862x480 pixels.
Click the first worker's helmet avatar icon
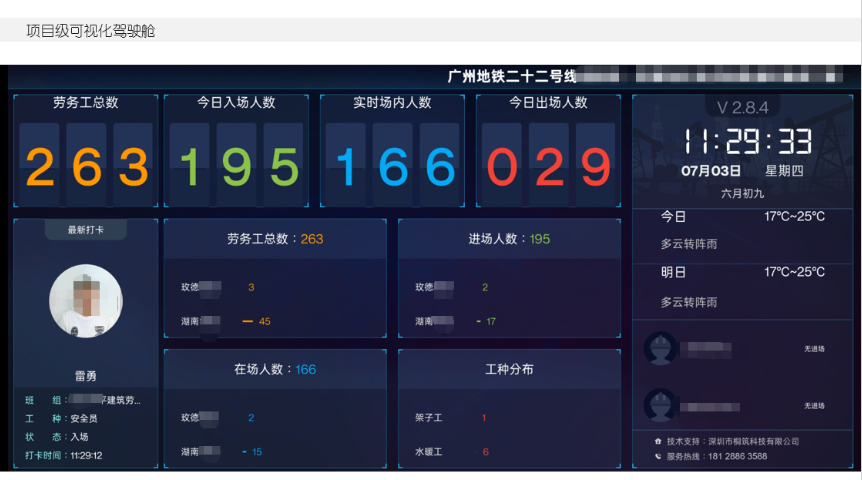pos(661,348)
